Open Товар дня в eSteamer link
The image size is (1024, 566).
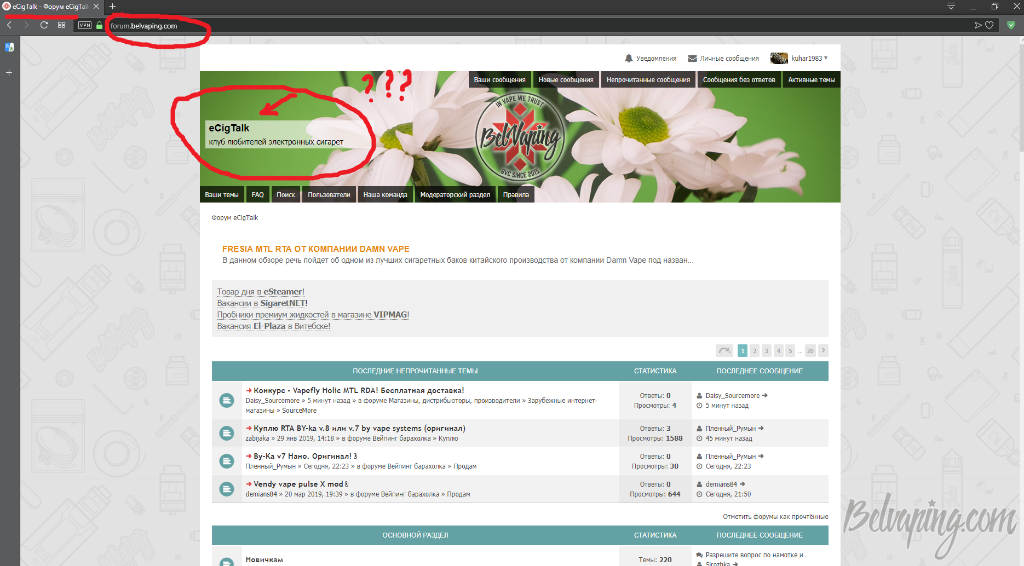pyautogui.click(x=261, y=292)
